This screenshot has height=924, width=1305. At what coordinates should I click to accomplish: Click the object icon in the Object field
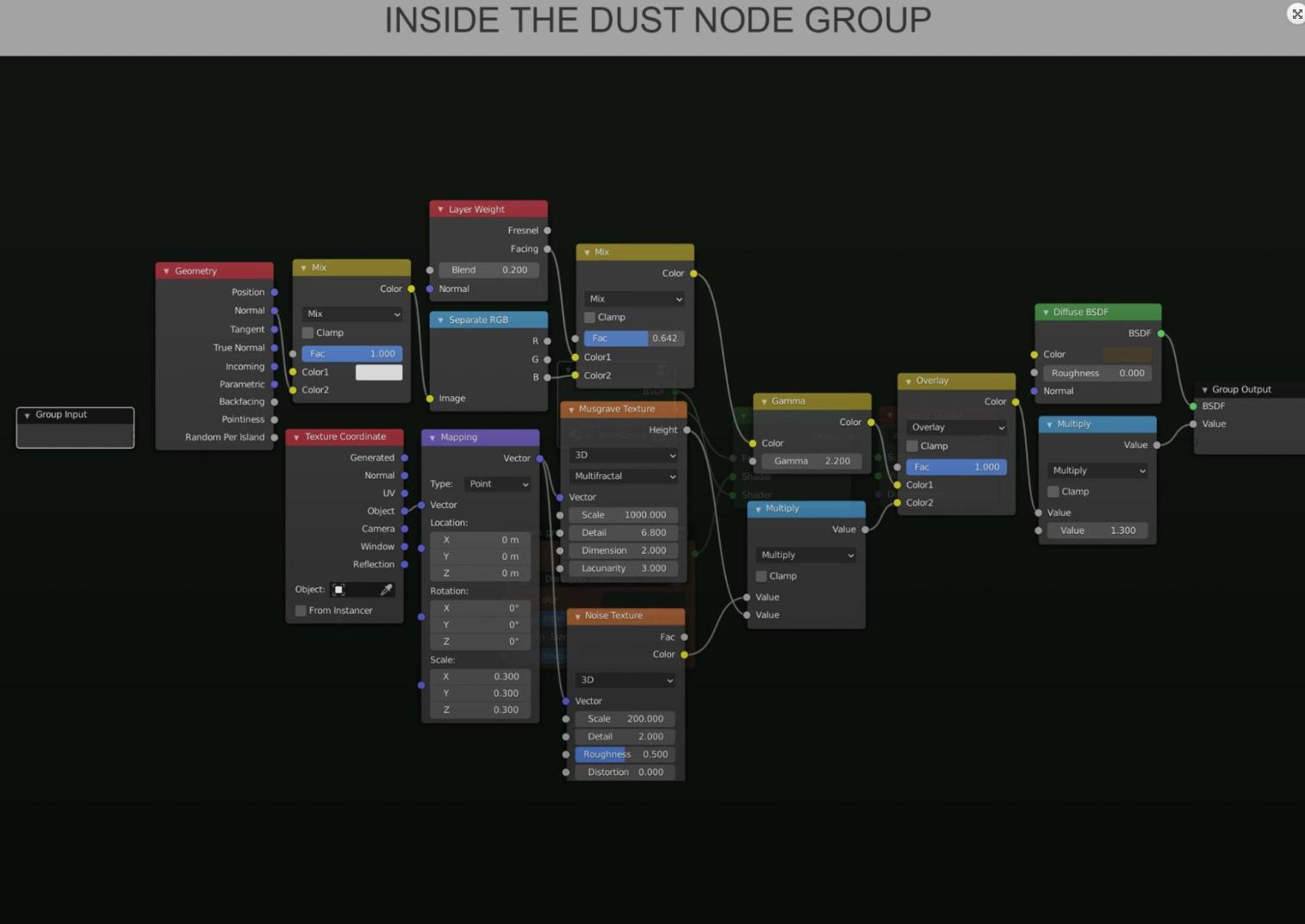click(x=339, y=590)
